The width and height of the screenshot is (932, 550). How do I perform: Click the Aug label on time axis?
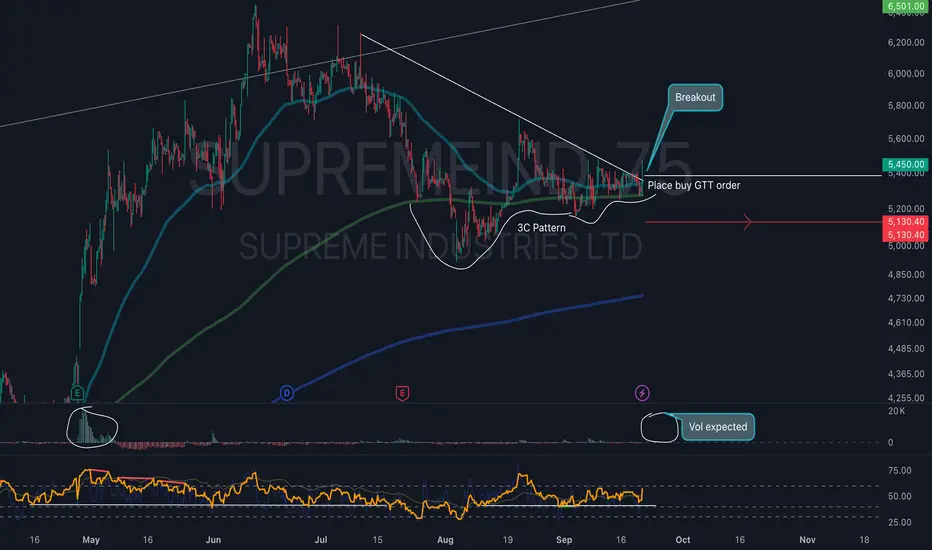(x=445, y=540)
